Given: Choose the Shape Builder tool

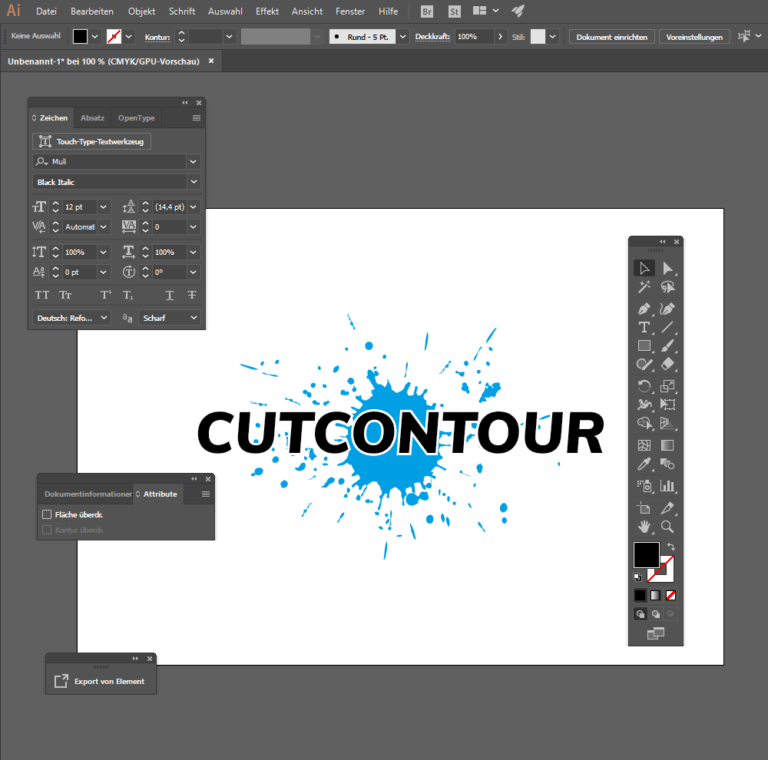Looking at the screenshot, I should [x=644, y=423].
